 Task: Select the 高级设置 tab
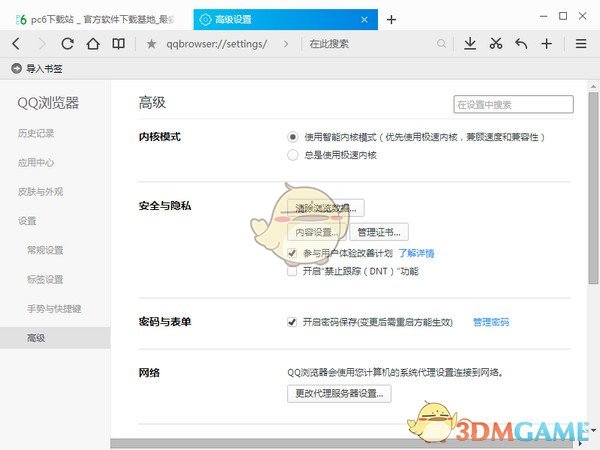(285, 20)
